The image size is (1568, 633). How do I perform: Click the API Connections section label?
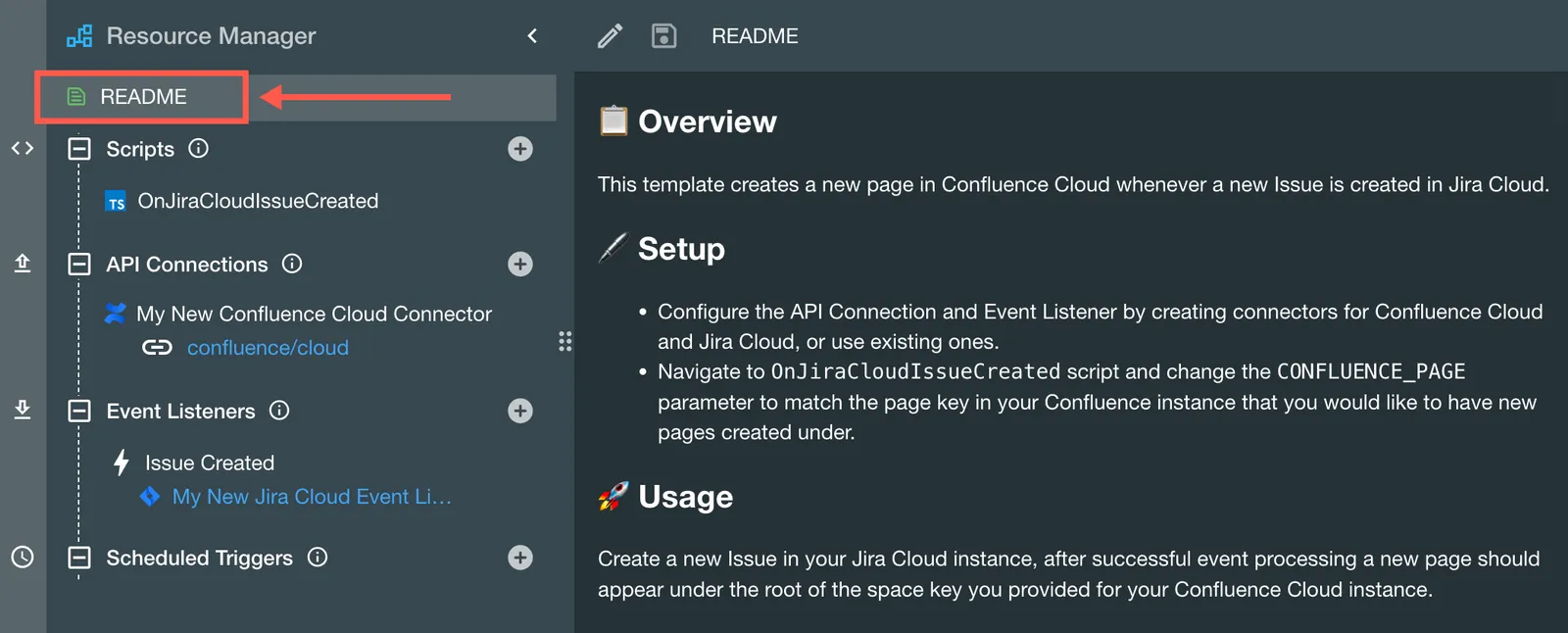(187, 265)
